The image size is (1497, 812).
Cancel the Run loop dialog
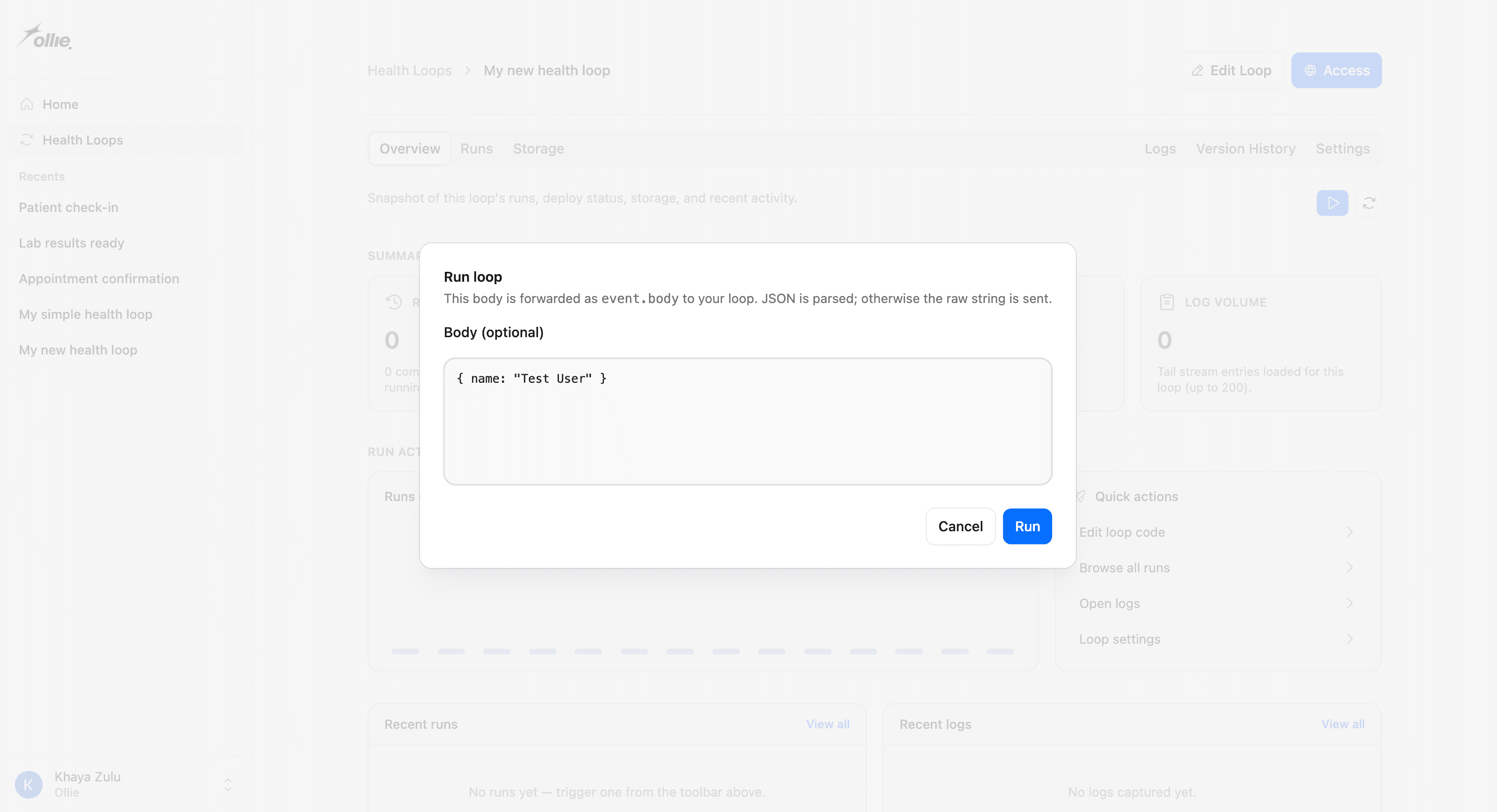(x=960, y=526)
